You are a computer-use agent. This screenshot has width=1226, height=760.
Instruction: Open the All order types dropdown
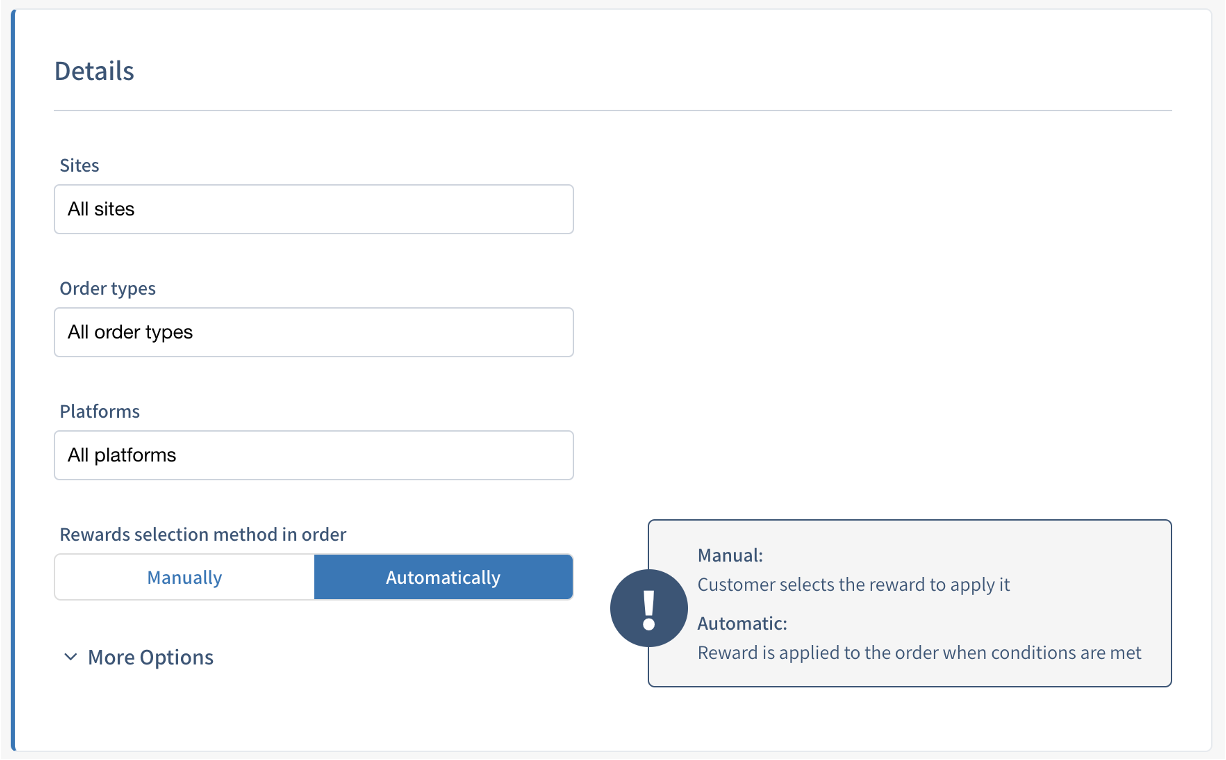(313, 332)
